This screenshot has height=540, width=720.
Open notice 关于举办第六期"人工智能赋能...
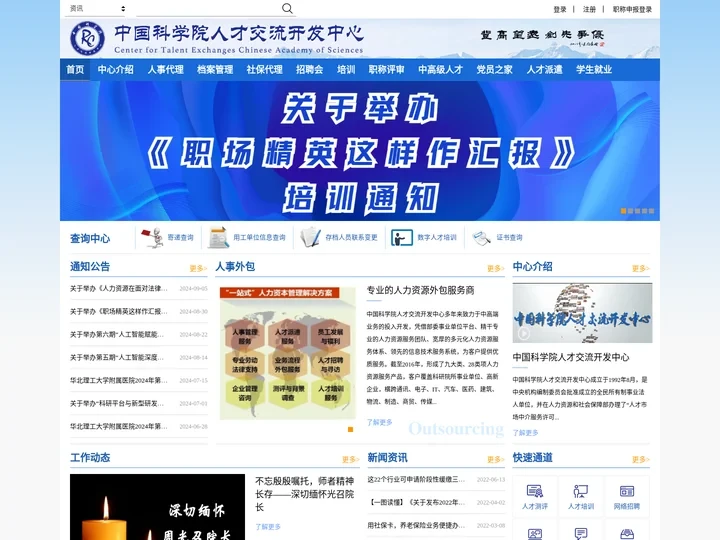tap(117, 334)
